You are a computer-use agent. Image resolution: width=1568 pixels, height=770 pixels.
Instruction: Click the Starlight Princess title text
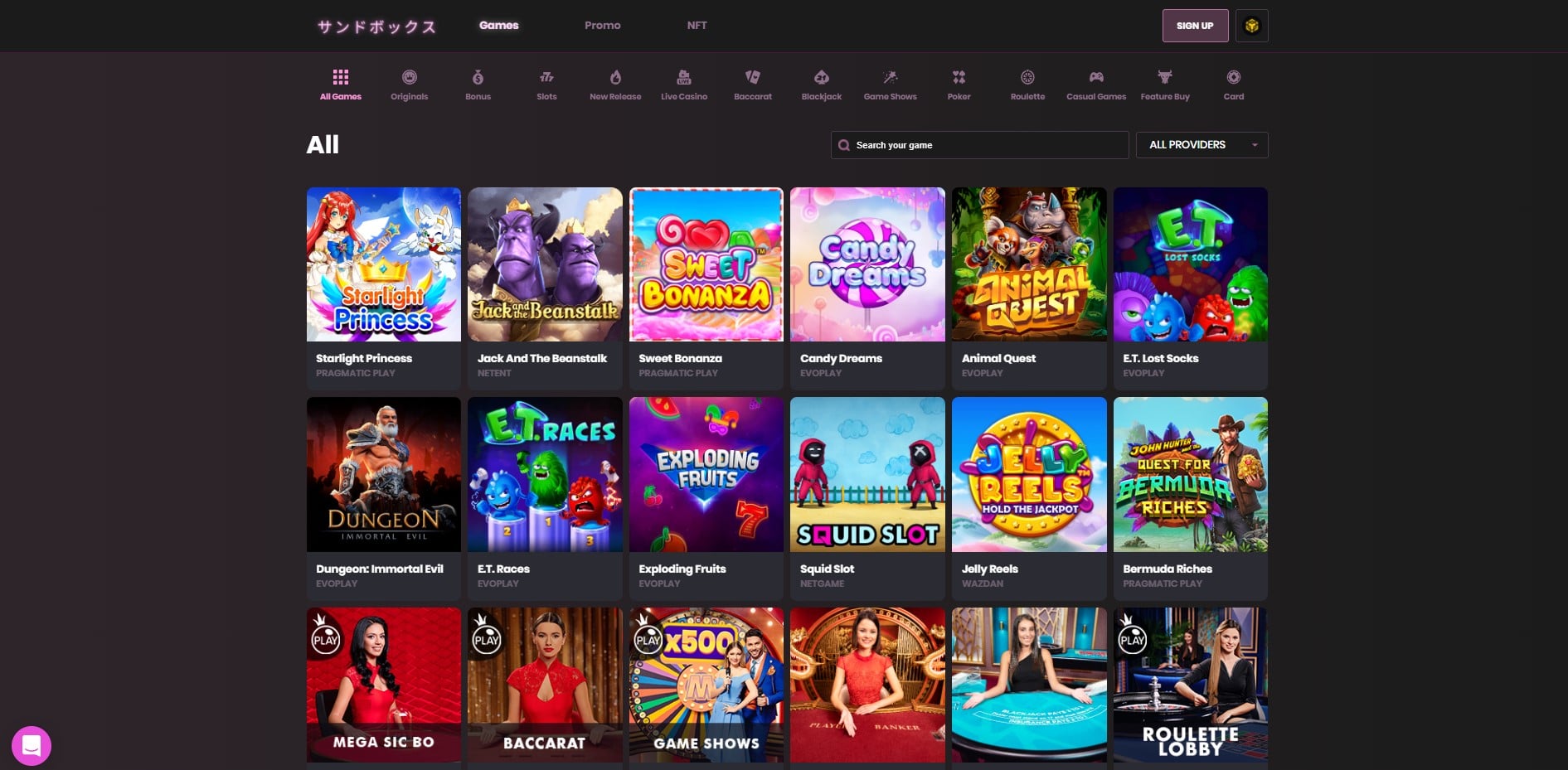click(364, 358)
